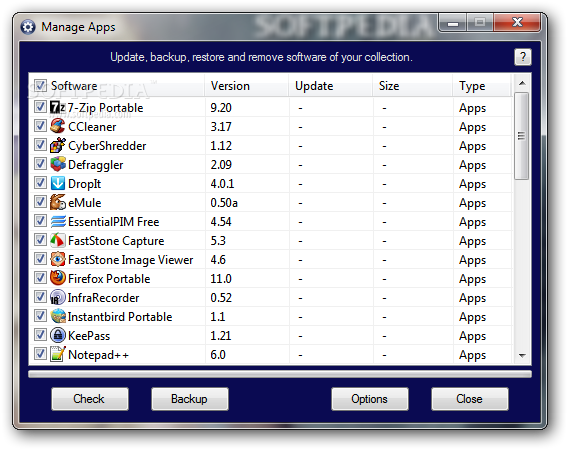Click the scrollbar down arrow
Screen dimensions: 568x450
click(522, 356)
